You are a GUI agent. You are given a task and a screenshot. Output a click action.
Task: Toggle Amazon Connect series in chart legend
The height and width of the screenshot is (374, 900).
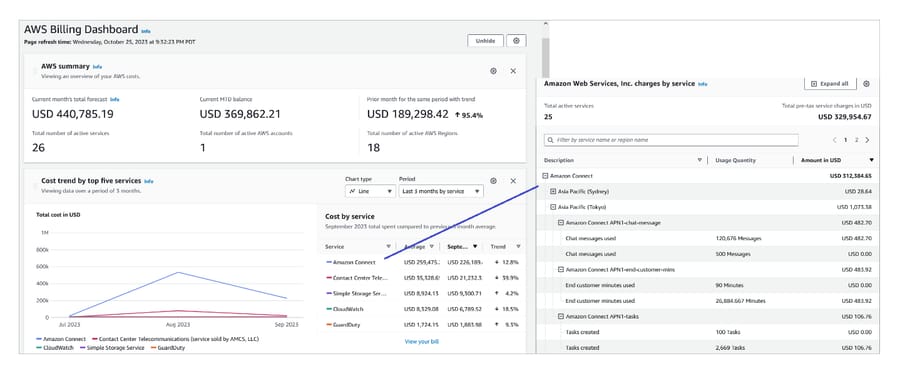[x=61, y=339]
